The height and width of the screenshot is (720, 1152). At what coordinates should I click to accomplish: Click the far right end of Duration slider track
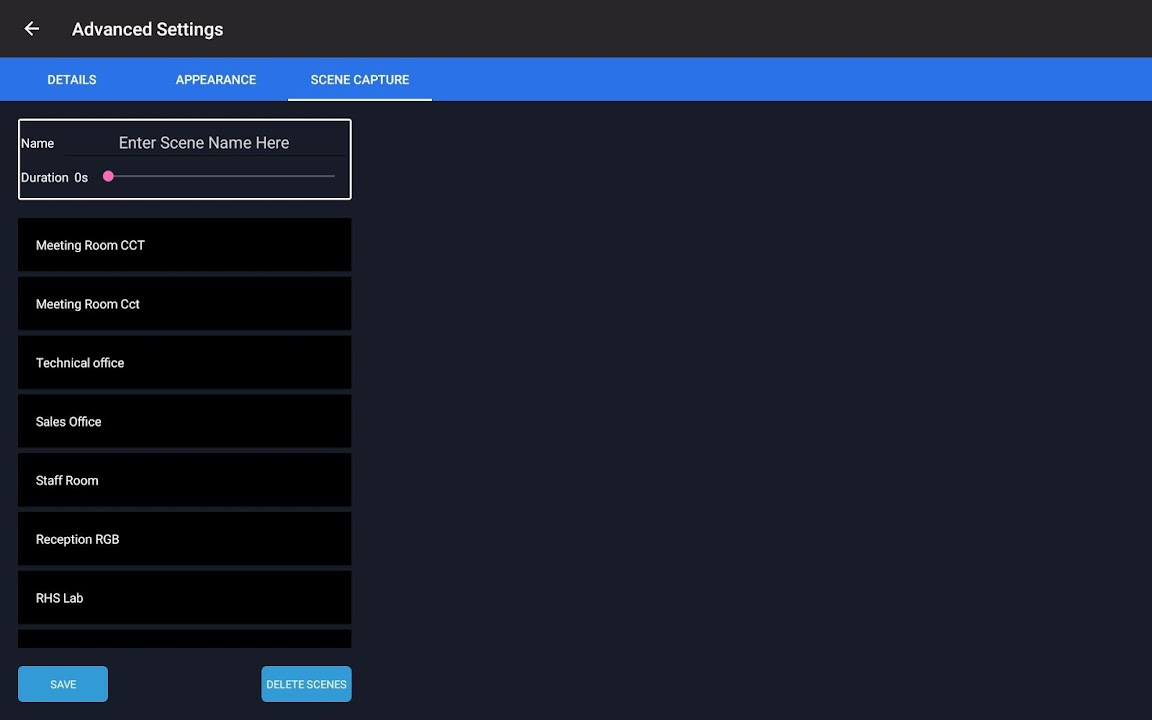pos(333,177)
